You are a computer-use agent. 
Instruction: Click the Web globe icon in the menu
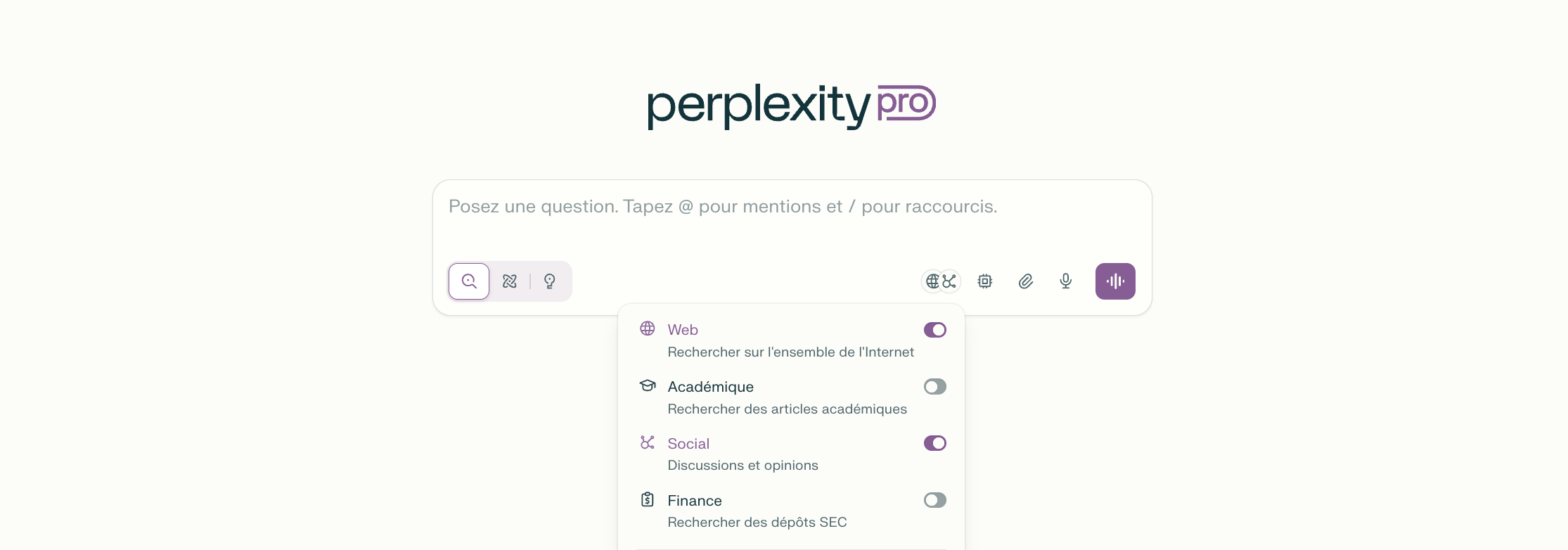pyautogui.click(x=647, y=328)
